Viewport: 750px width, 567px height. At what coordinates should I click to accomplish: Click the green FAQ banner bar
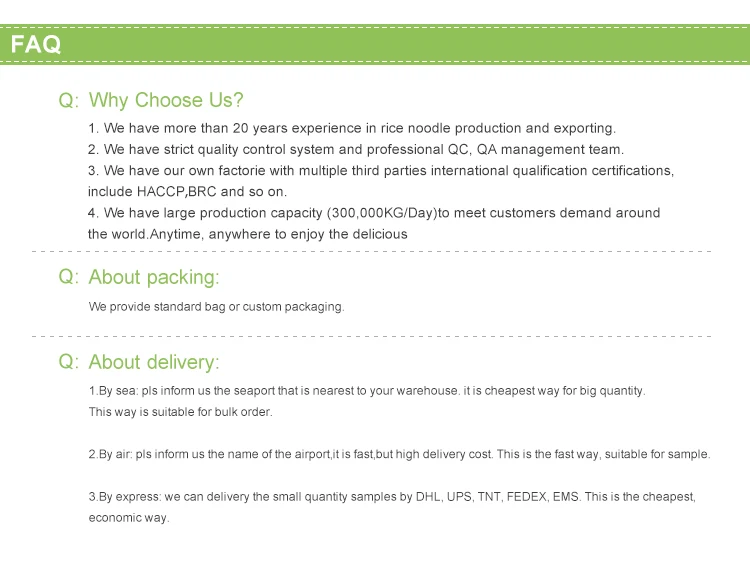click(x=375, y=44)
